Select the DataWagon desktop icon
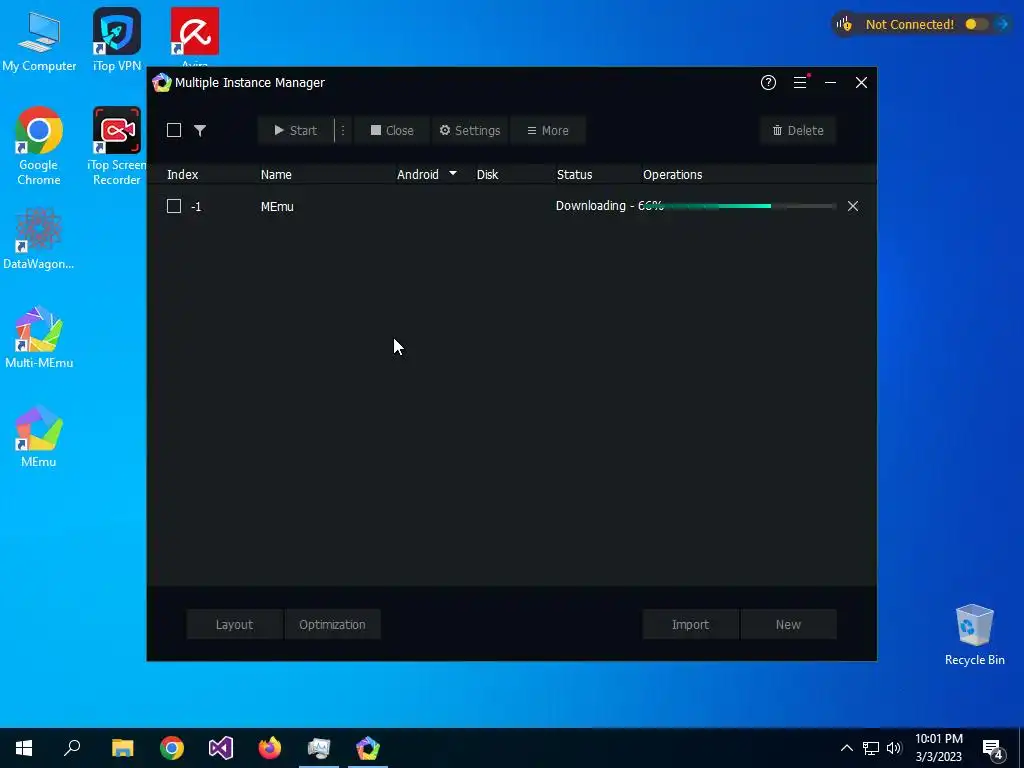The height and width of the screenshot is (768, 1024). tap(39, 238)
